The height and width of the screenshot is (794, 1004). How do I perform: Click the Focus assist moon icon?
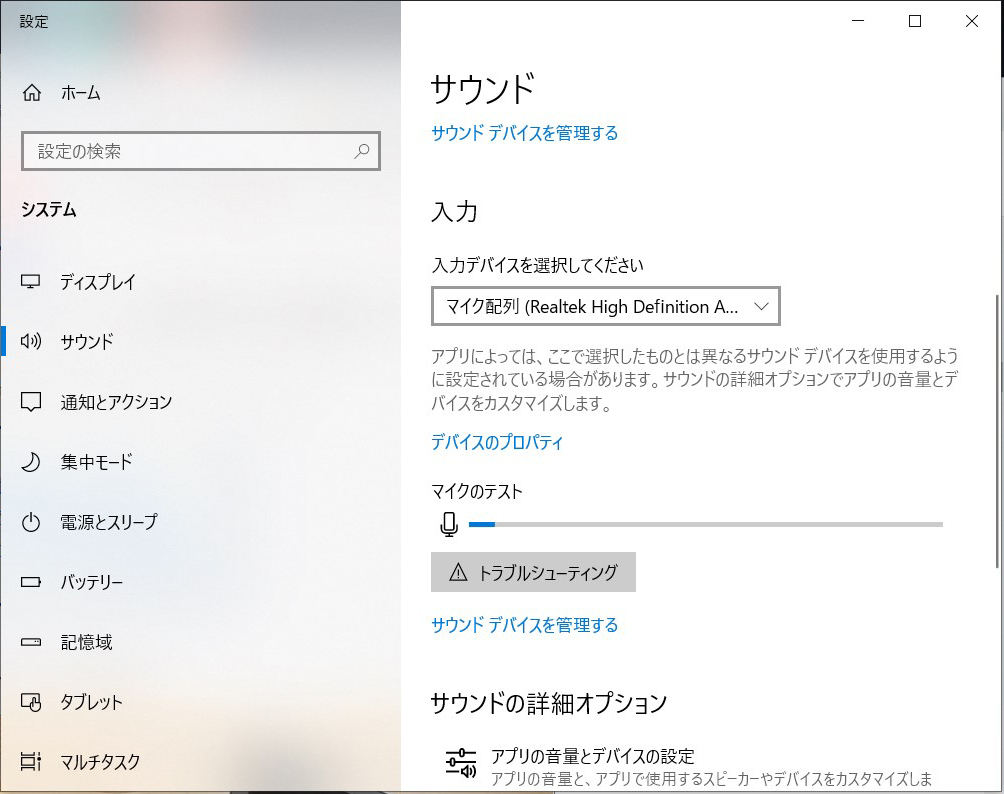[x=32, y=462]
